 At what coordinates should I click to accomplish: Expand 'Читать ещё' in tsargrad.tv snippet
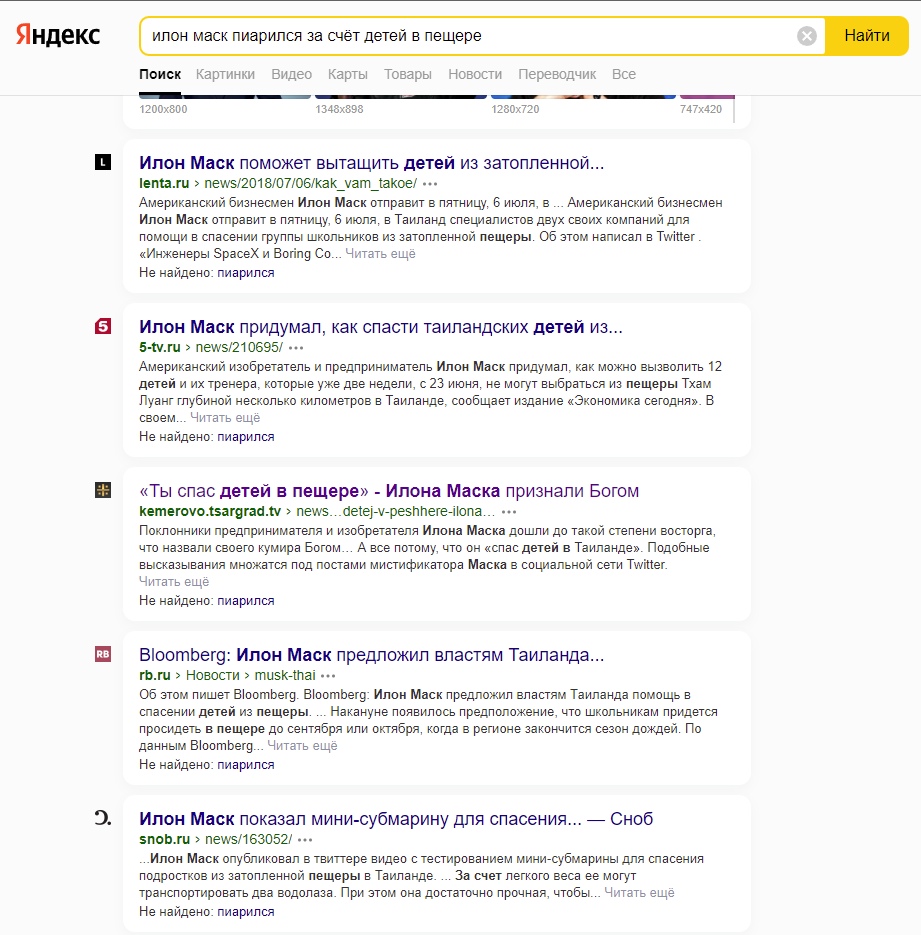174,581
